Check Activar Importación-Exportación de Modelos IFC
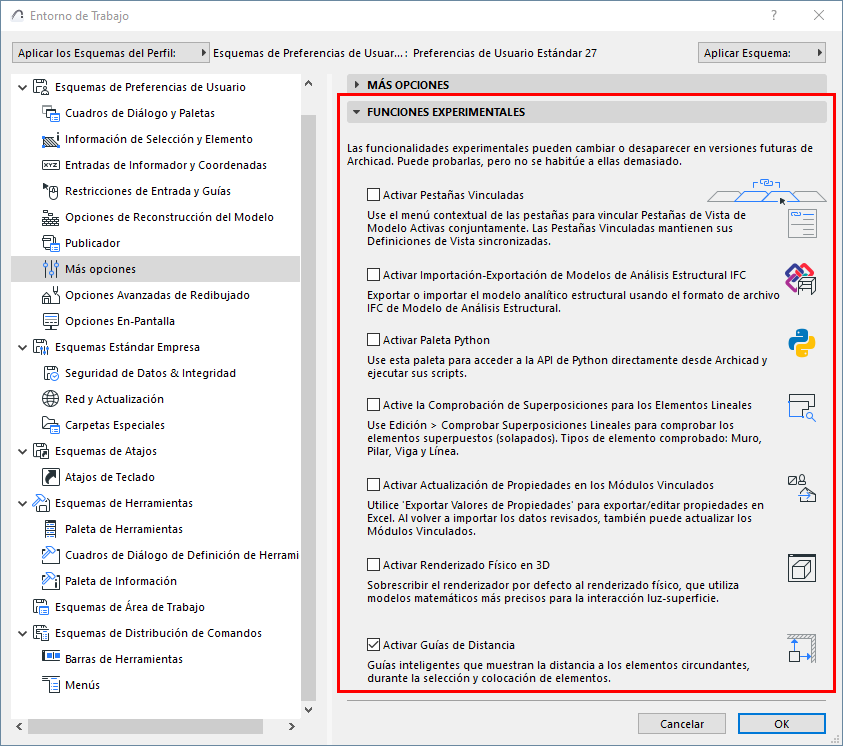Screen dimensions: 843x746 [373, 275]
